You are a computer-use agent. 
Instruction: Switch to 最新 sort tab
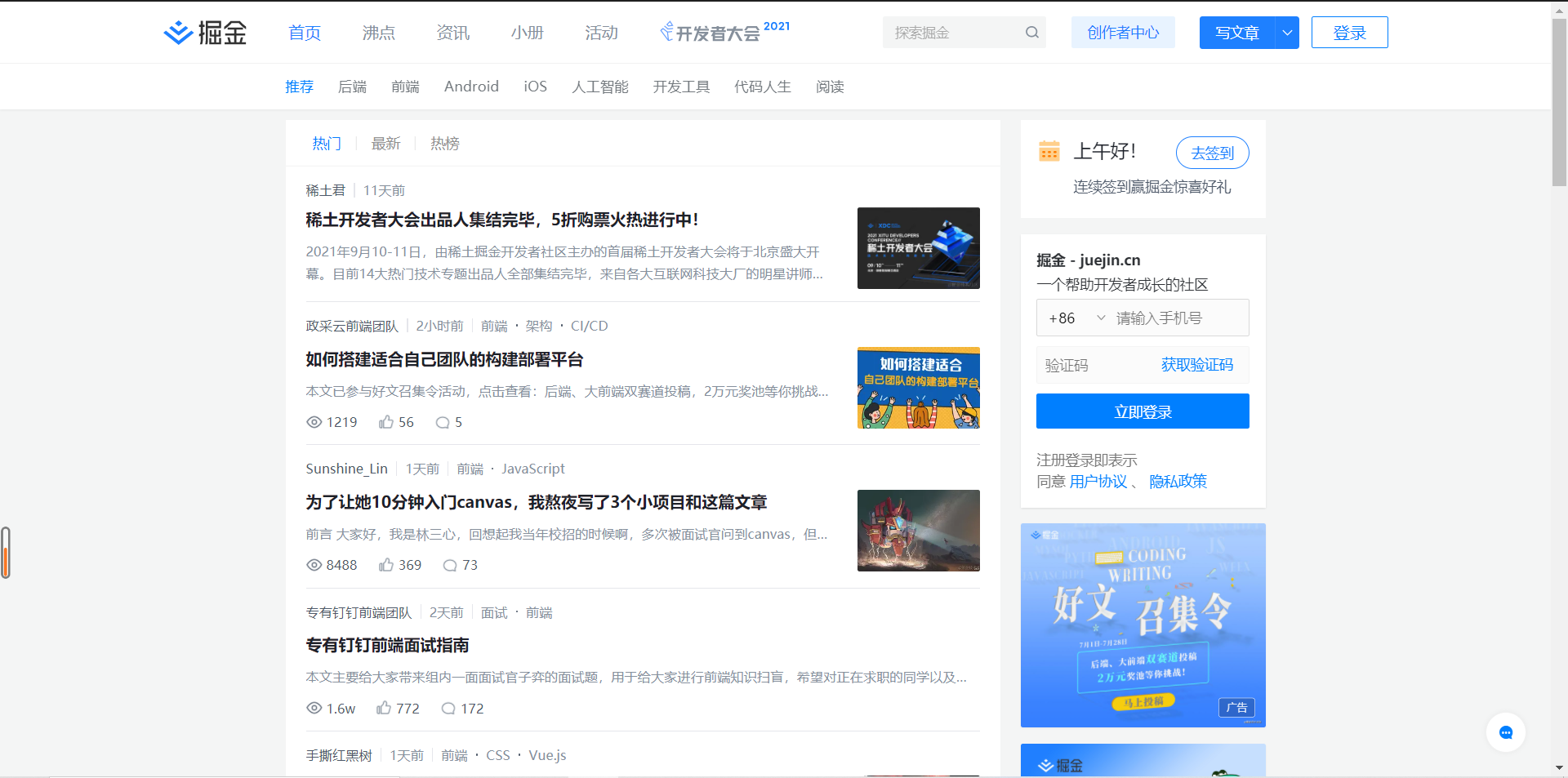[386, 144]
